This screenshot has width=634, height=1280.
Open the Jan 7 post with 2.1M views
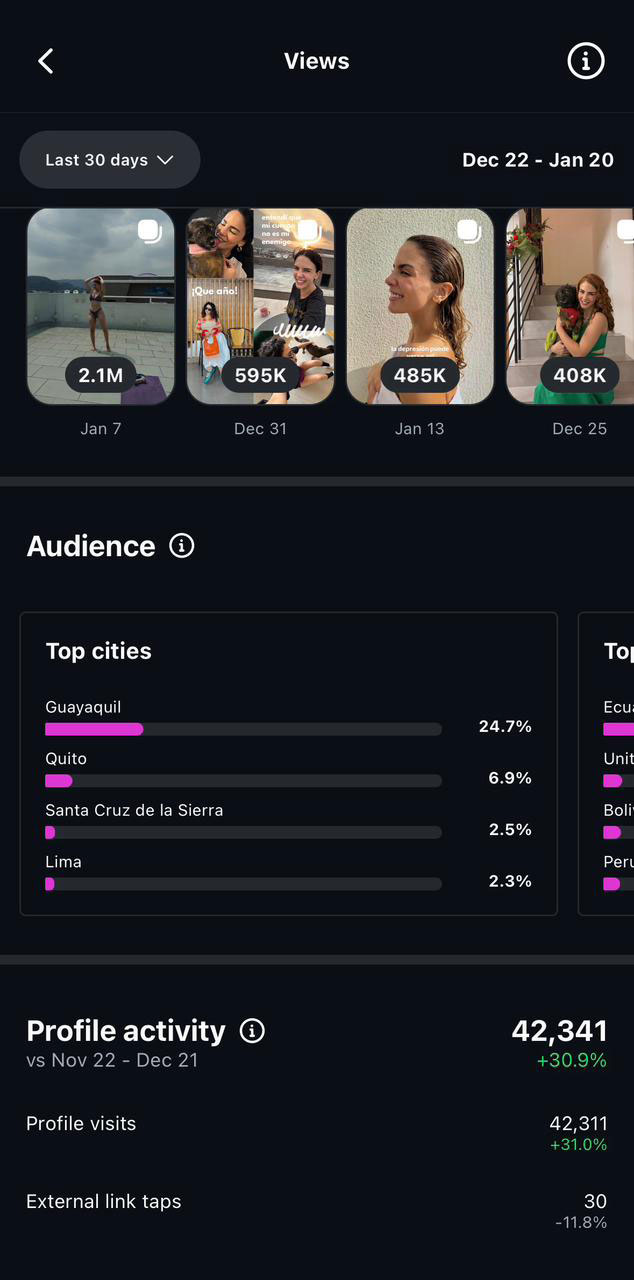pyautogui.click(x=101, y=306)
